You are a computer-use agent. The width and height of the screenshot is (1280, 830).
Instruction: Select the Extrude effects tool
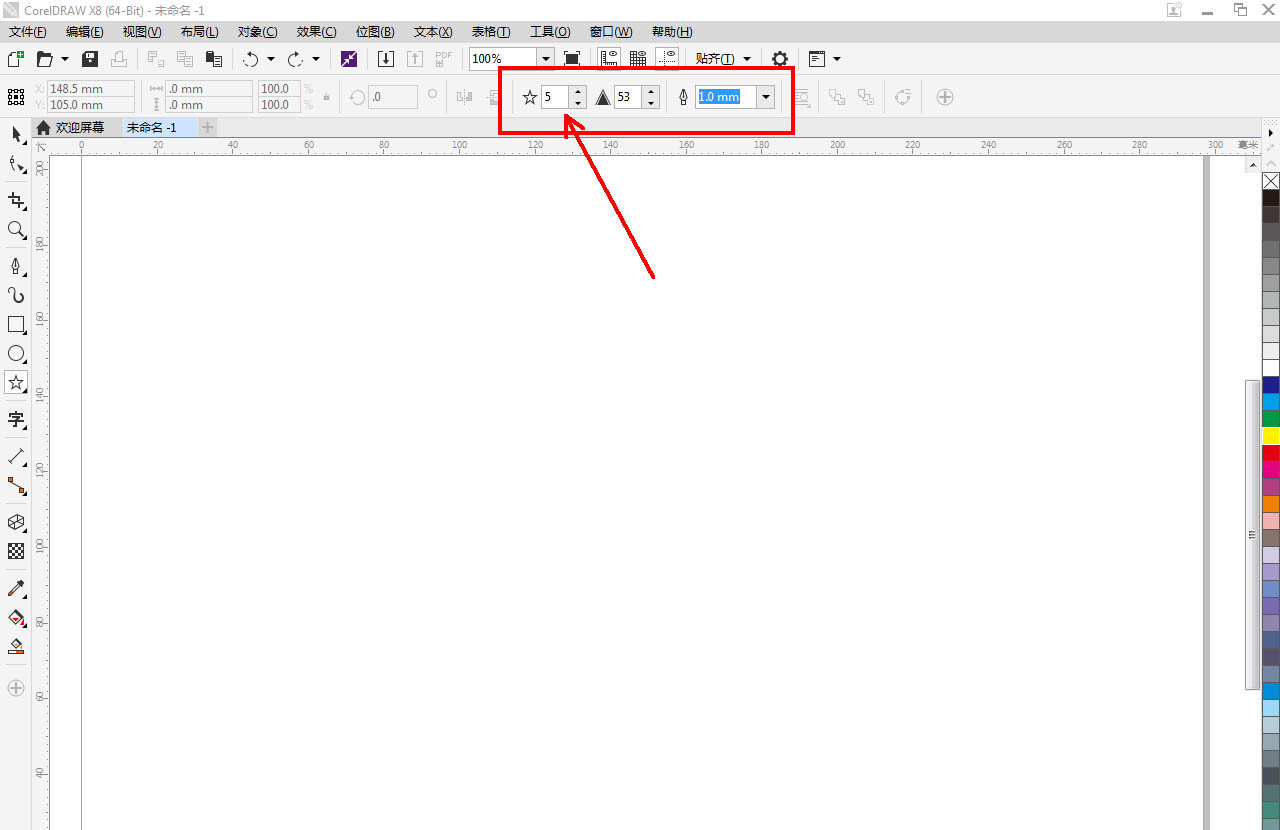coord(16,522)
